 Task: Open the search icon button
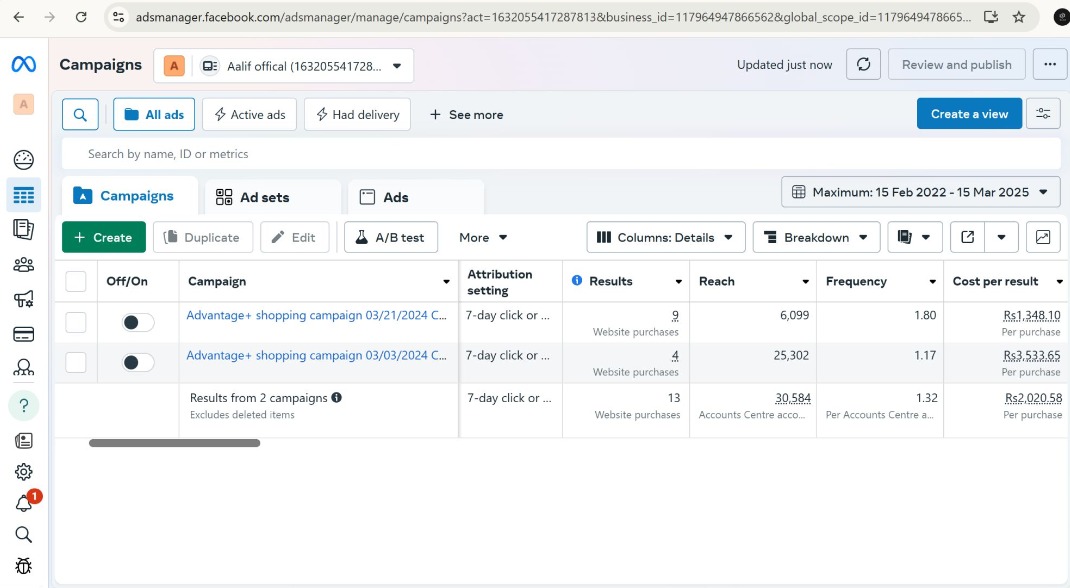(x=81, y=115)
